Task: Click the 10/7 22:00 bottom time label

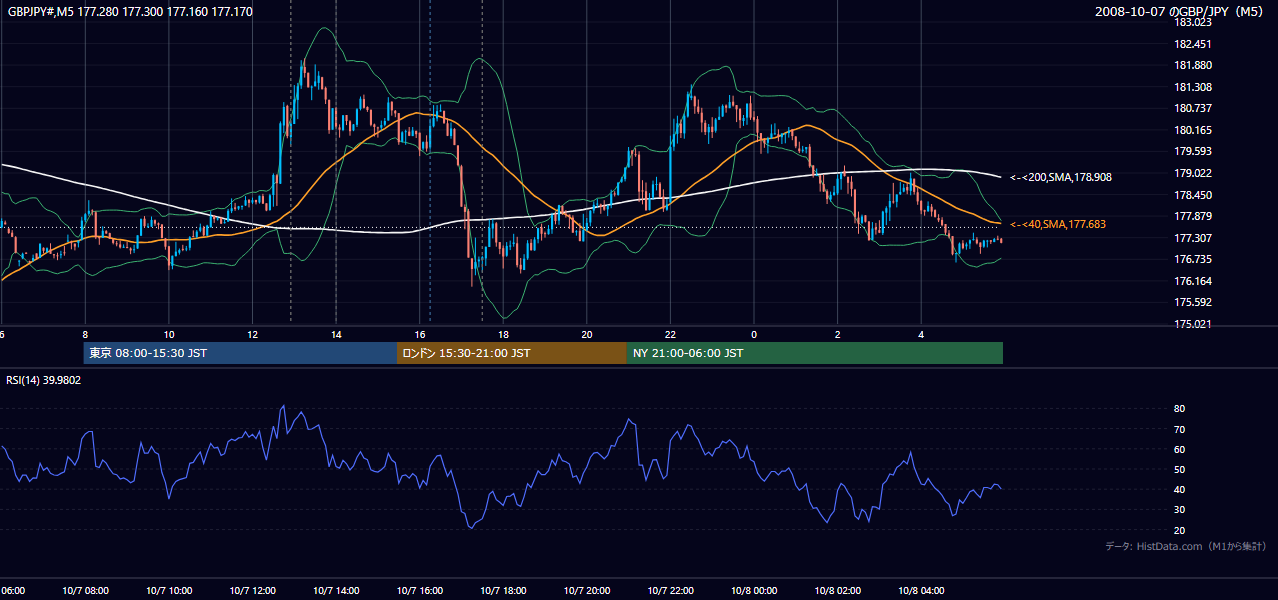Action: 670,591
